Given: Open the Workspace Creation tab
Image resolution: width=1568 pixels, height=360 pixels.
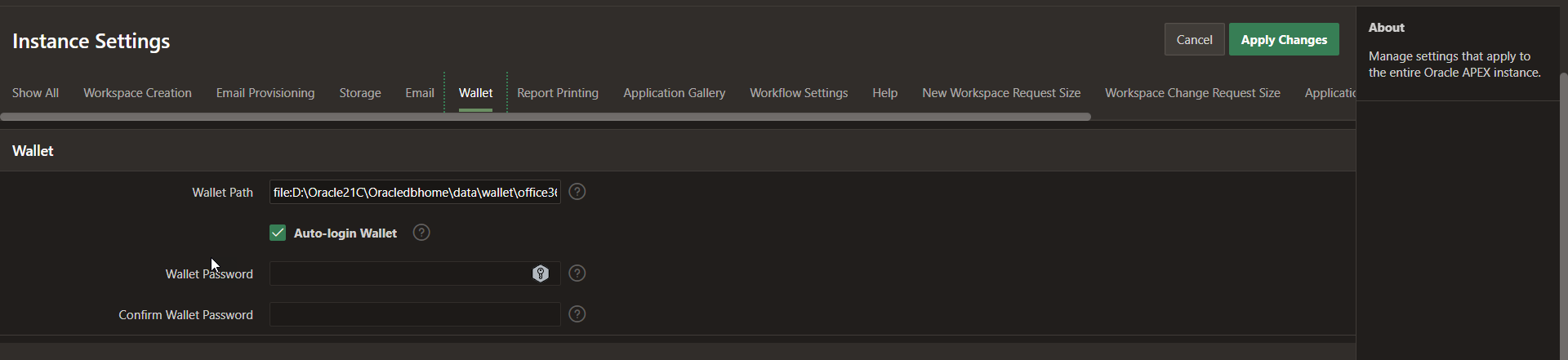Looking at the screenshot, I should [137, 93].
